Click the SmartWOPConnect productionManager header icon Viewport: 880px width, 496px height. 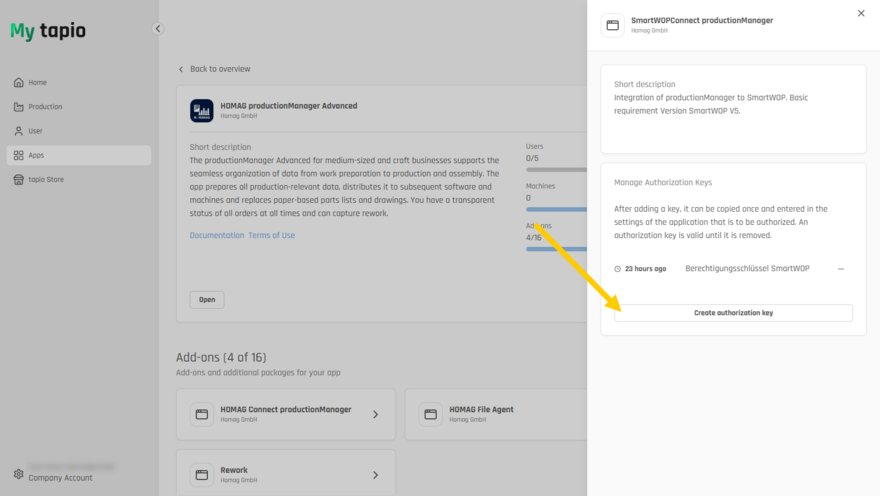click(612, 25)
